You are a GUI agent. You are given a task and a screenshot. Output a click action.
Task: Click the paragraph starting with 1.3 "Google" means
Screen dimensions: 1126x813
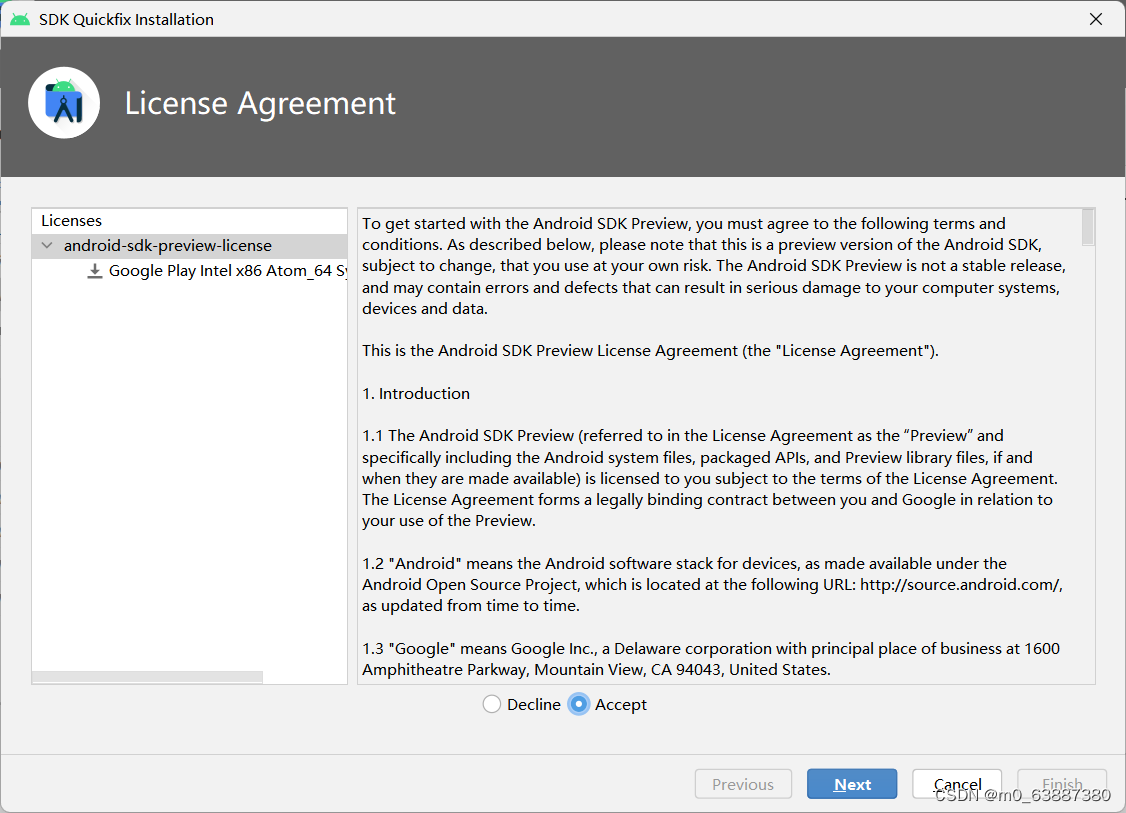[x=711, y=659]
